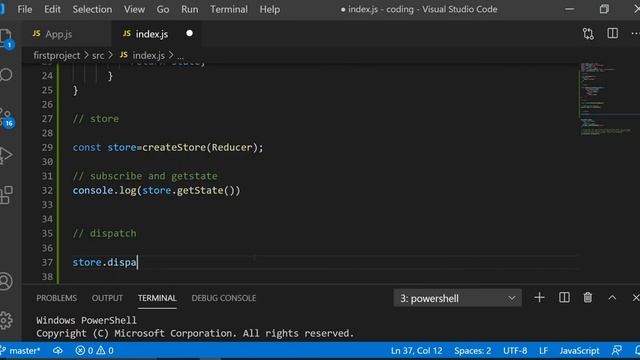The height and width of the screenshot is (360, 640).
Task: Restore down the VS Code window
Action: click(x=604, y=9)
